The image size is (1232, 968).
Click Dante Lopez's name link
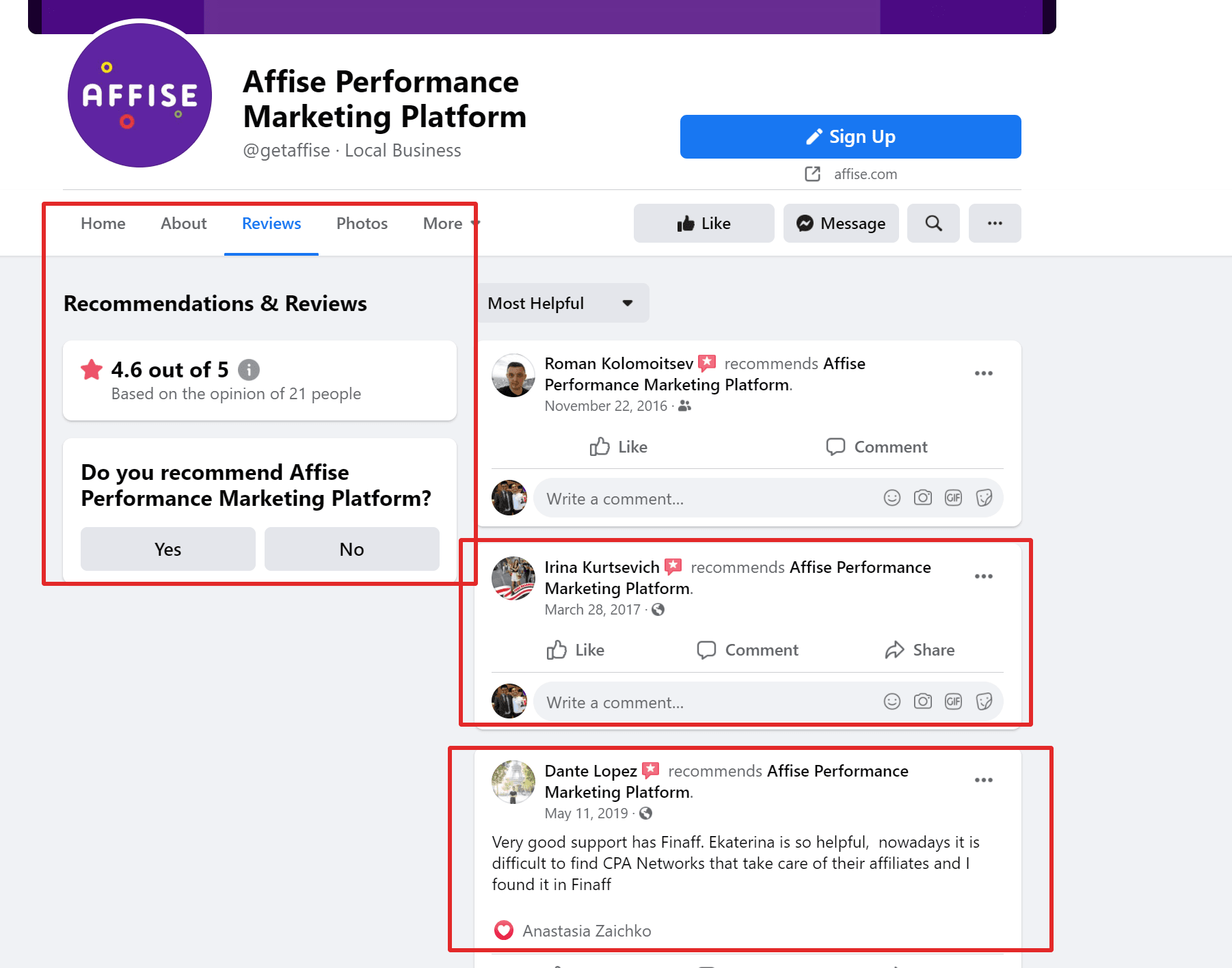[x=591, y=771]
